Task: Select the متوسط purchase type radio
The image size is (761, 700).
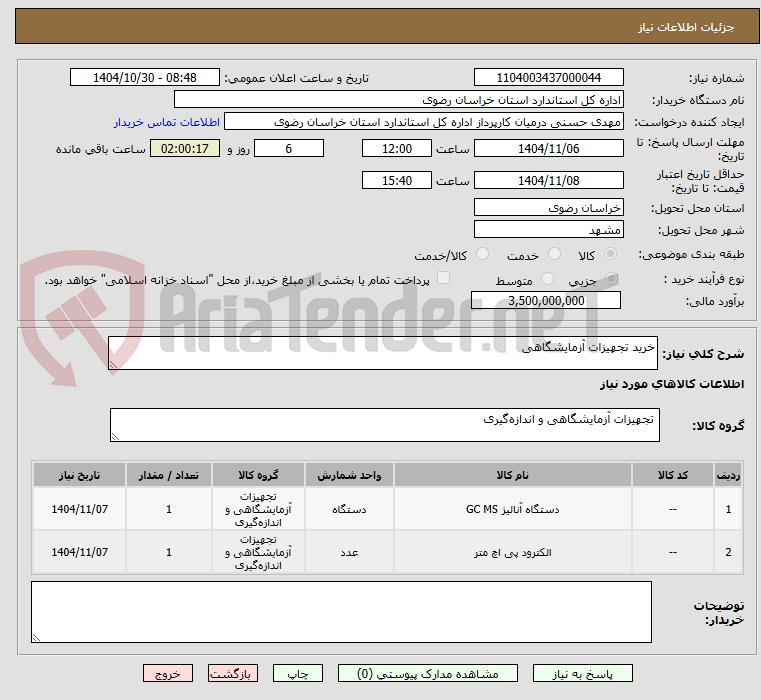Action: click(547, 279)
